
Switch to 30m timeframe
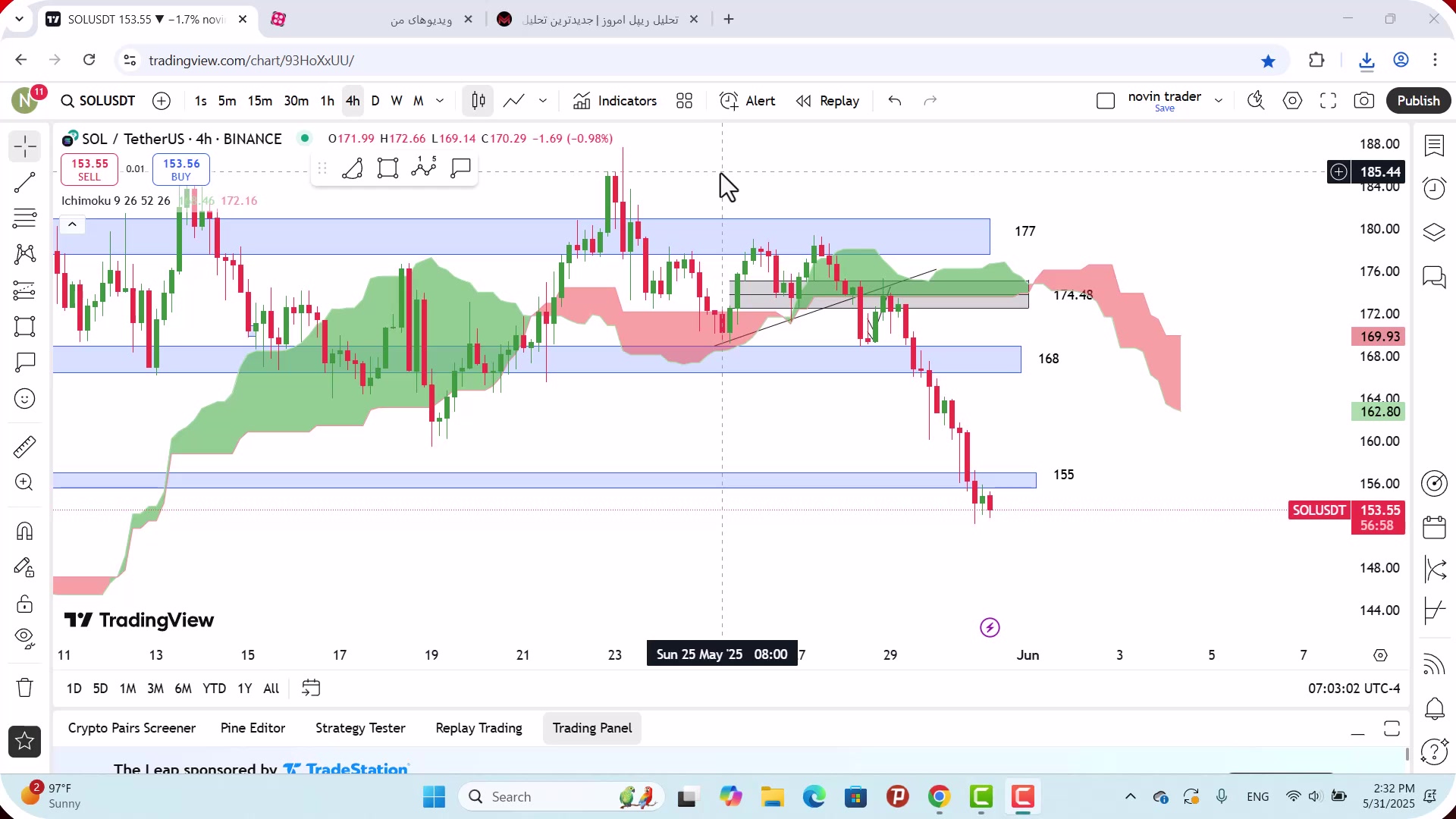[297, 101]
